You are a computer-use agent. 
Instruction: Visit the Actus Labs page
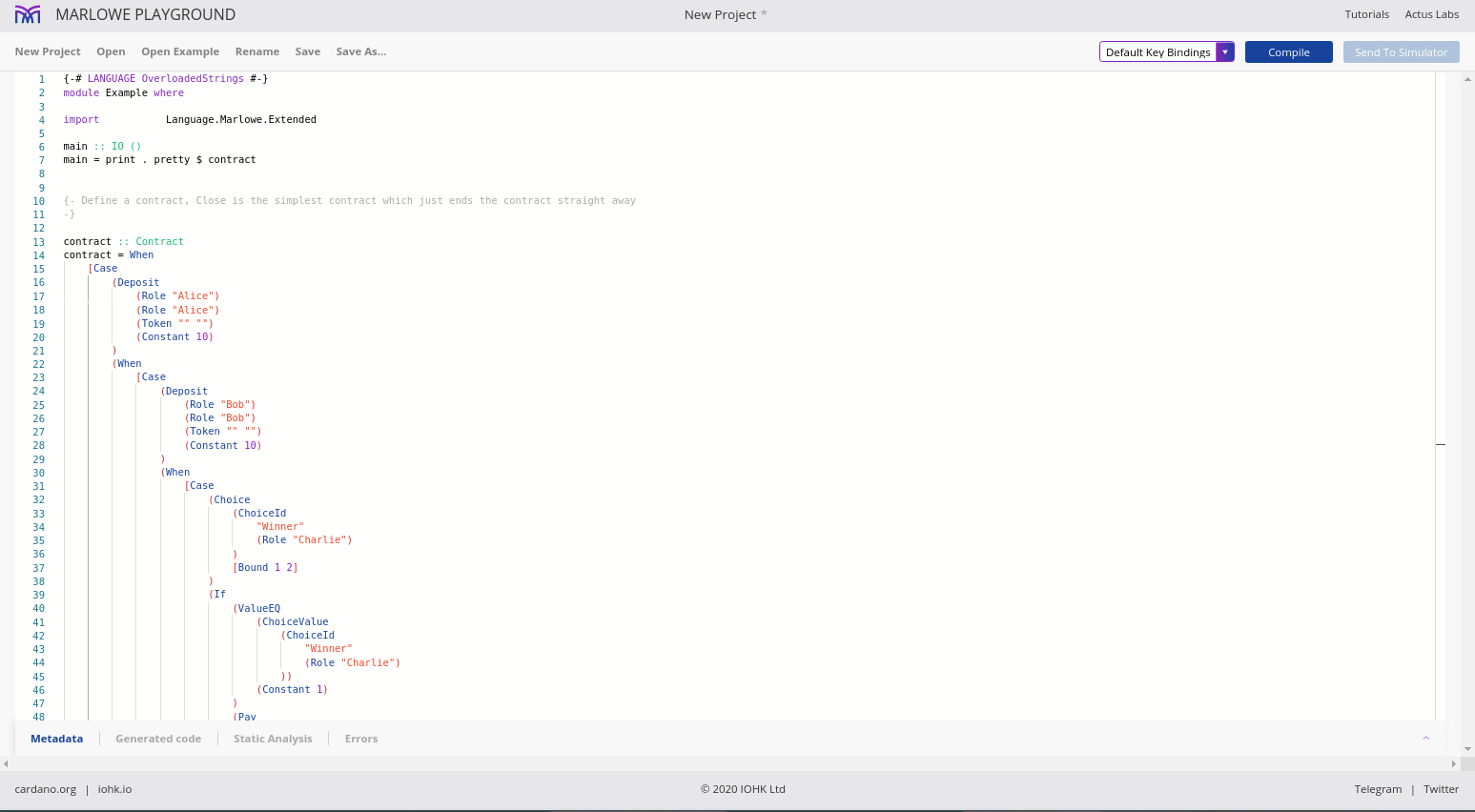1431,14
